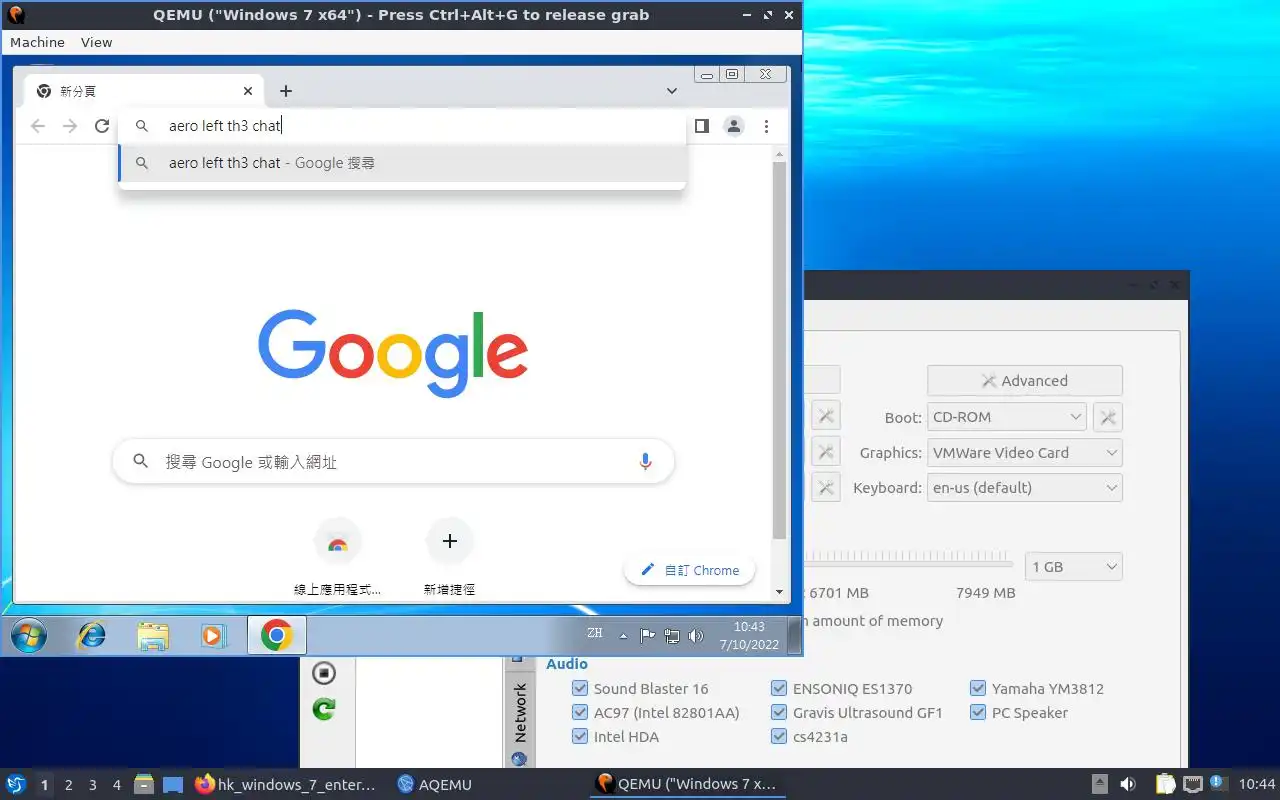Open the View menu in QEMU
The height and width of the screenshot is (800, 1280).
click(97, 42)
